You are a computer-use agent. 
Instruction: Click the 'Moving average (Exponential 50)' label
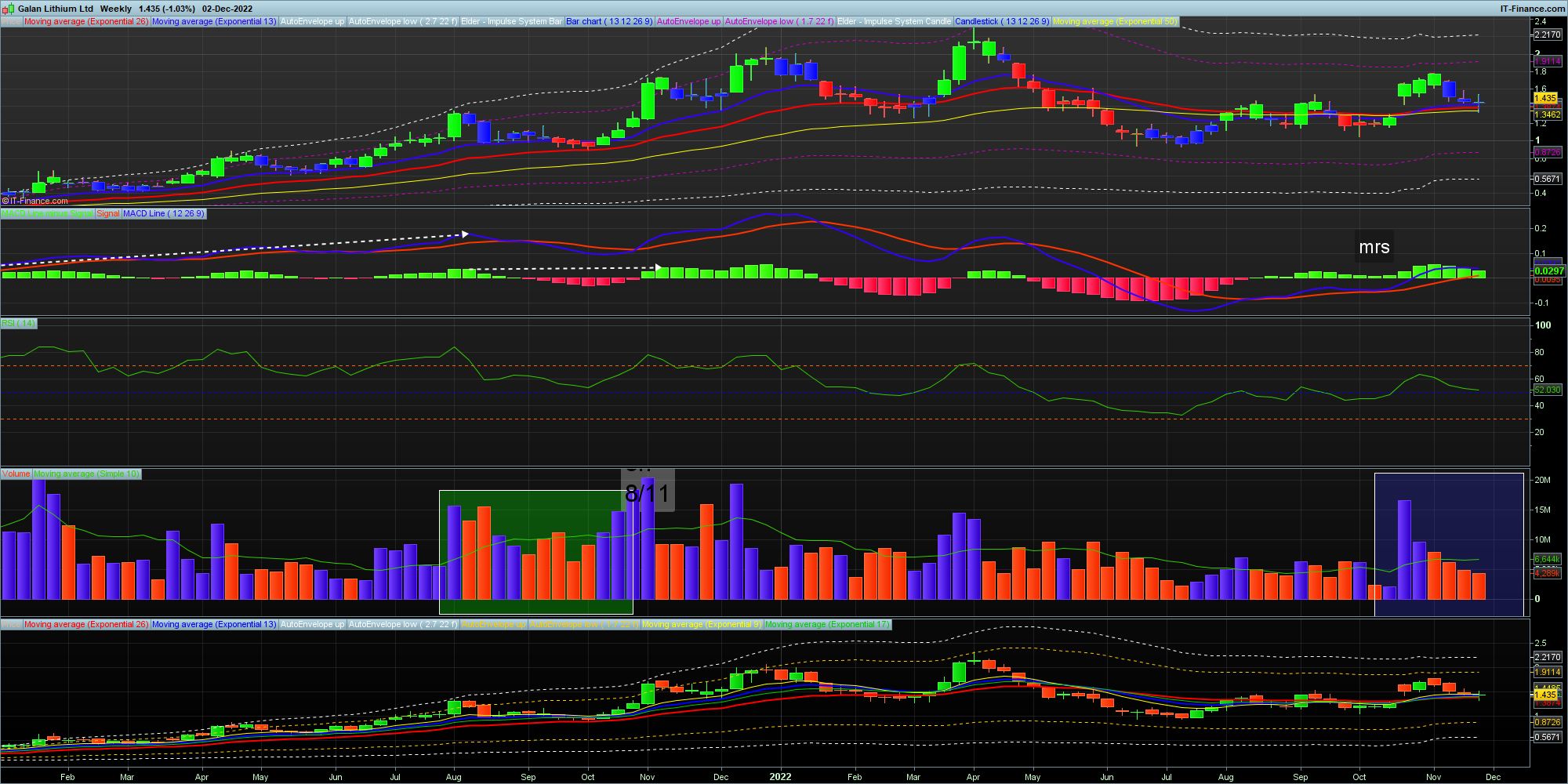point(1115,21)
